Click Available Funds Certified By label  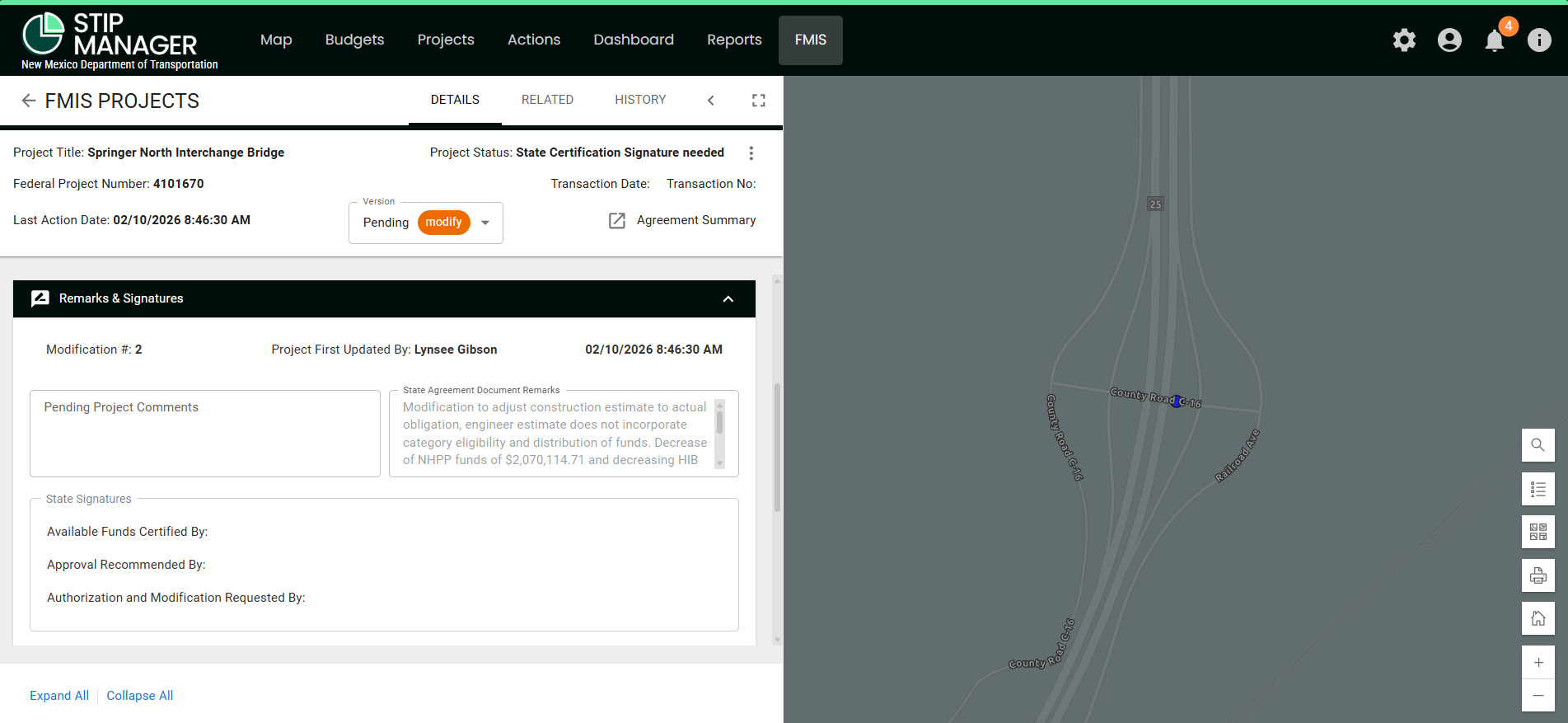tap(128, 532)
